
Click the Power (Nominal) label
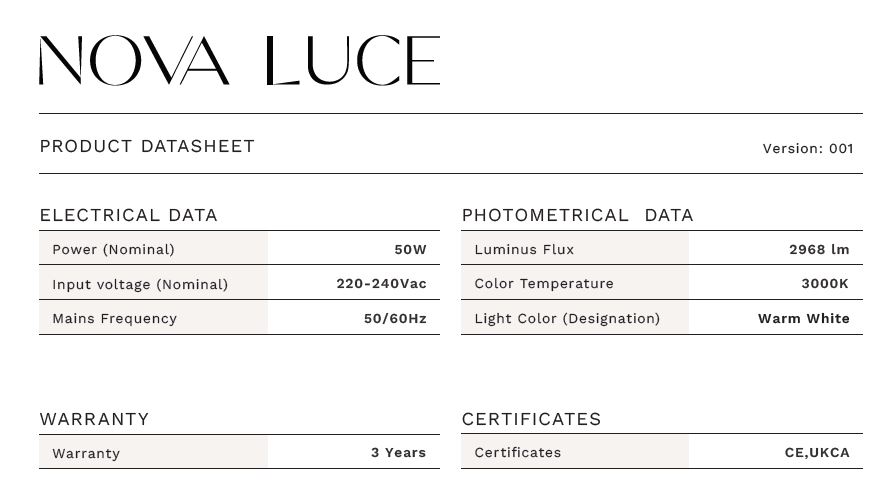(113, 249)
